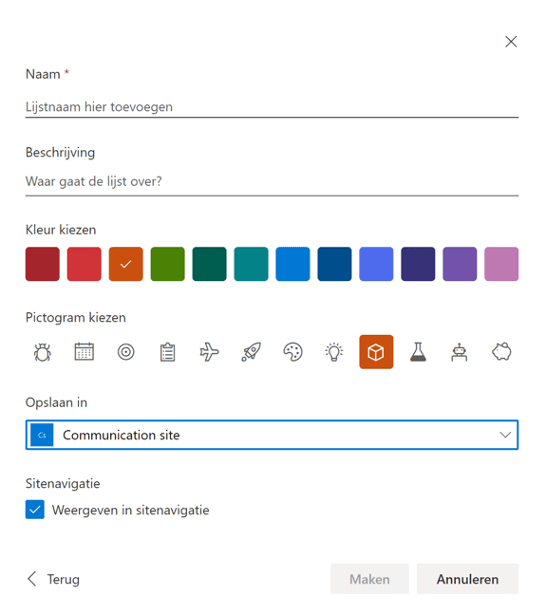The image size is (546, 614).
Task: Choose the calendar pictogram
Action: click(x=84, y=352)
